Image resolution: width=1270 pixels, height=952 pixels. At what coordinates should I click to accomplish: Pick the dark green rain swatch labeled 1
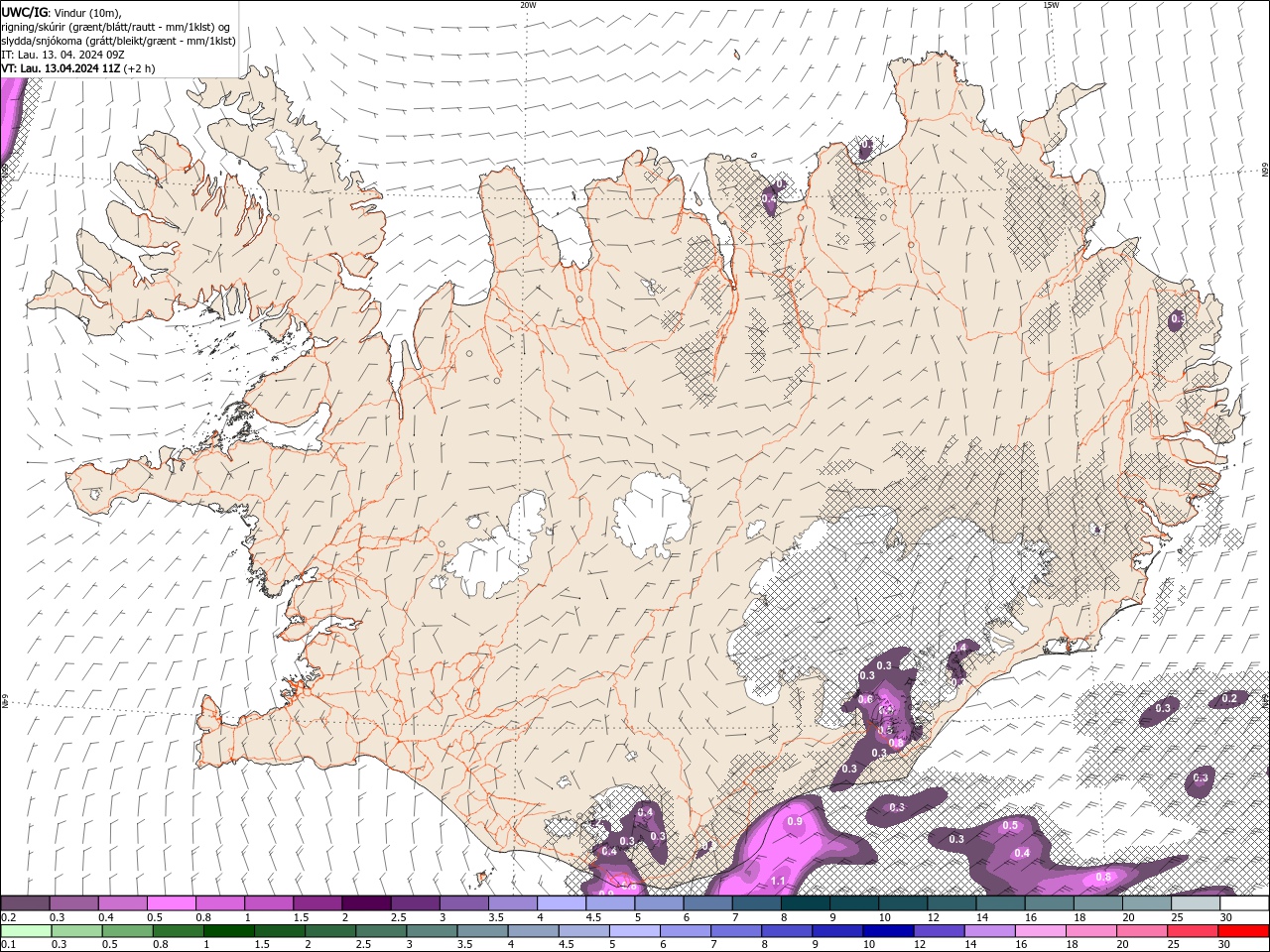click(229, 931)
